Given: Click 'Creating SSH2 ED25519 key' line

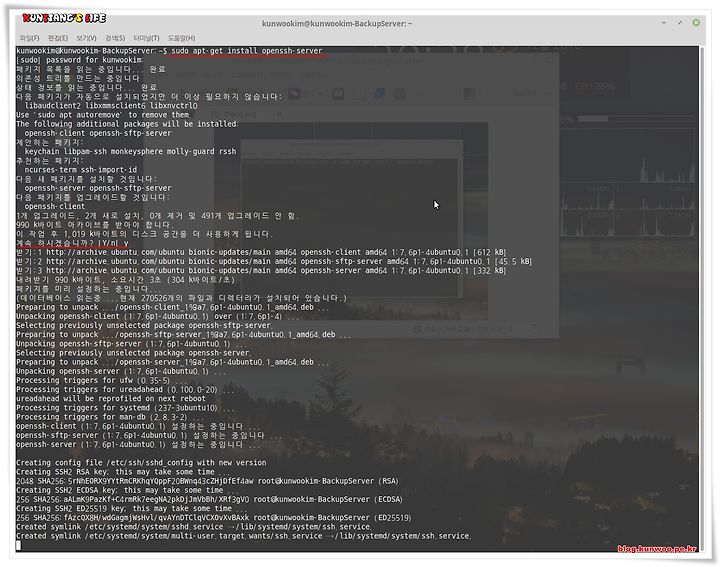Looking at the screenshot, I should (x=132, y=509).
